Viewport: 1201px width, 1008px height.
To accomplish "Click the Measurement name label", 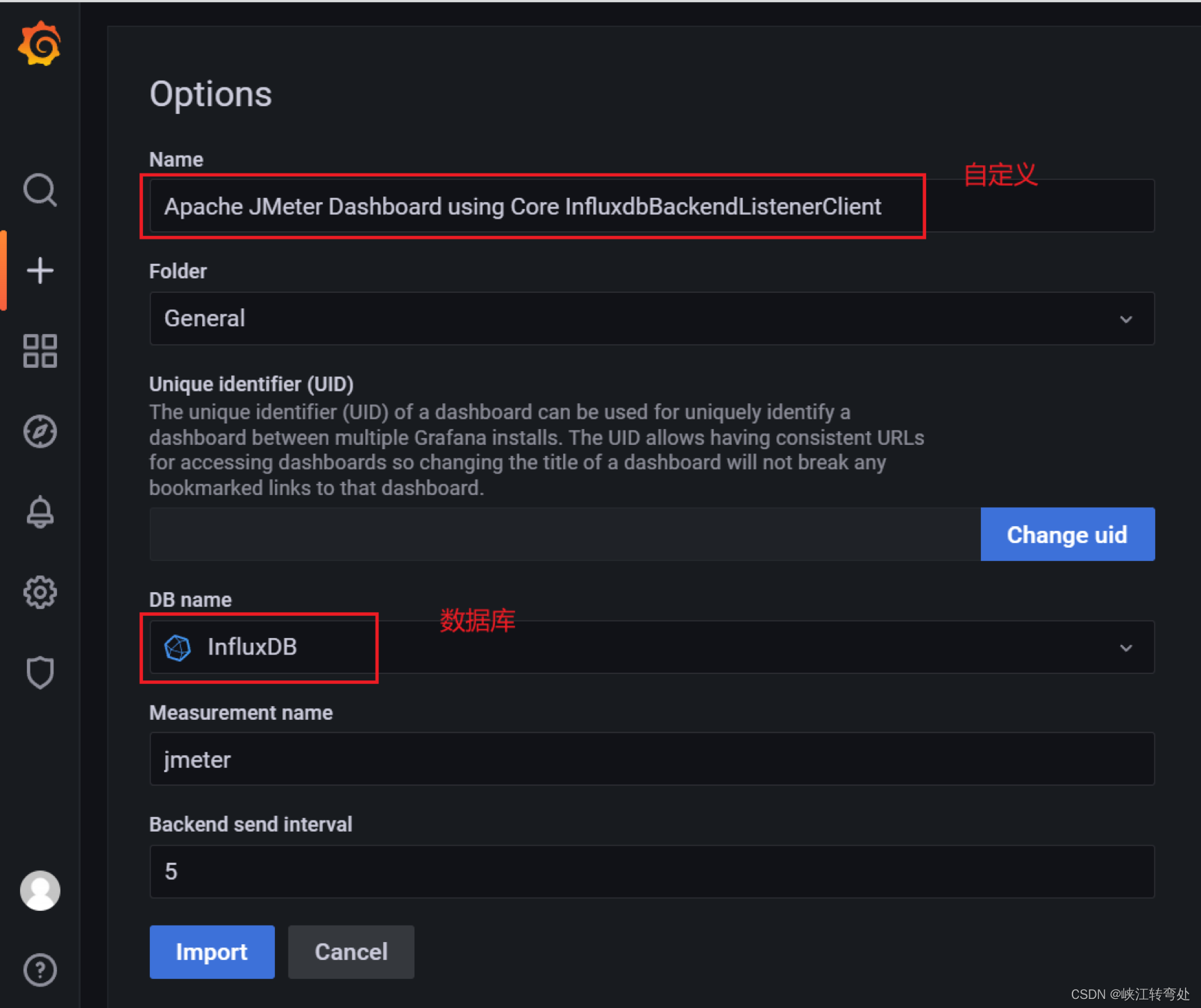I will click(x=241, y=712).
